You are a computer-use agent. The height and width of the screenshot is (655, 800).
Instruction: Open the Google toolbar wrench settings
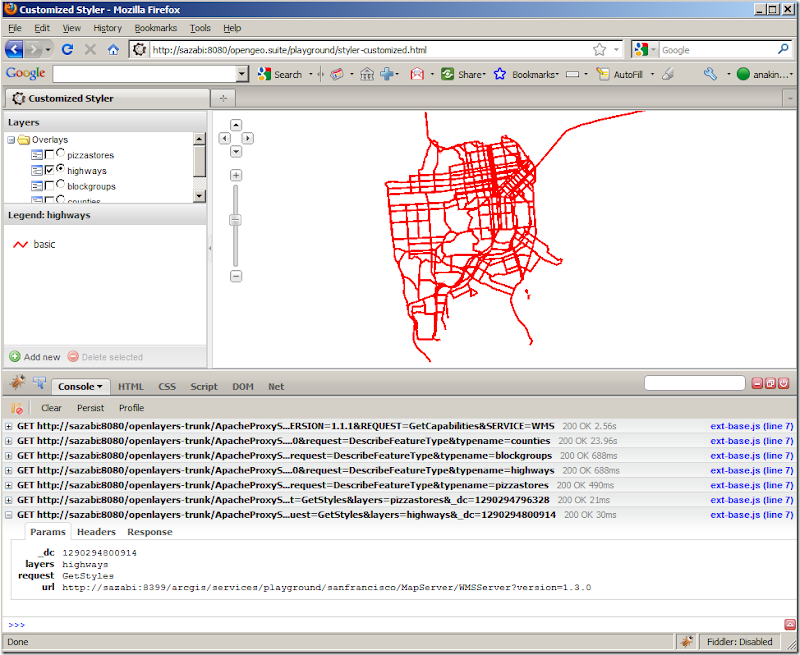click(x=710, y=74)
